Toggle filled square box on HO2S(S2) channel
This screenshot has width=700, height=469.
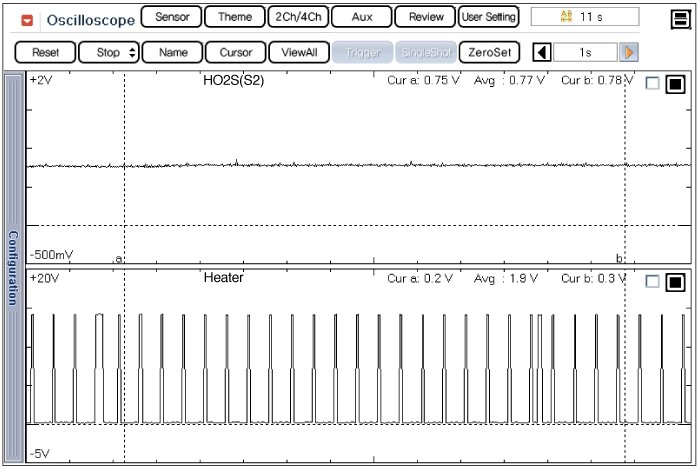pyautogui.click(x=675, y=84)
